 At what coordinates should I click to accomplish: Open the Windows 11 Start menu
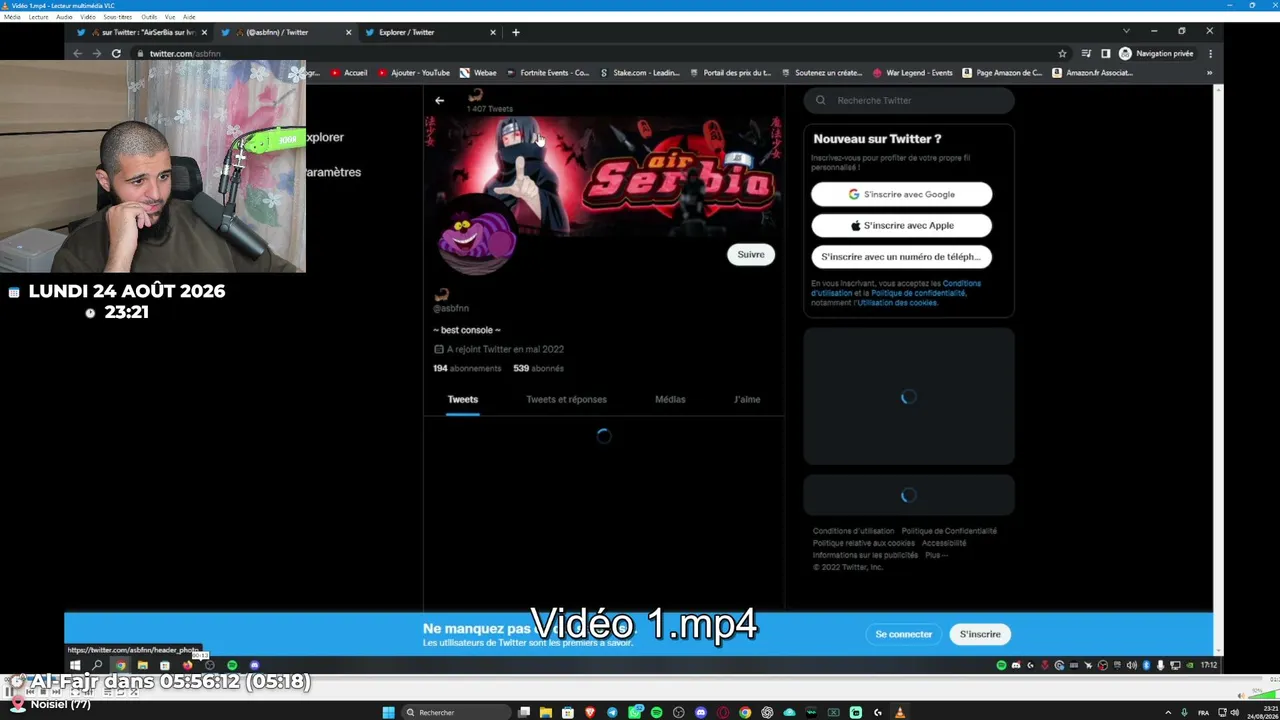pyautogui.click(x=389, y=712)
